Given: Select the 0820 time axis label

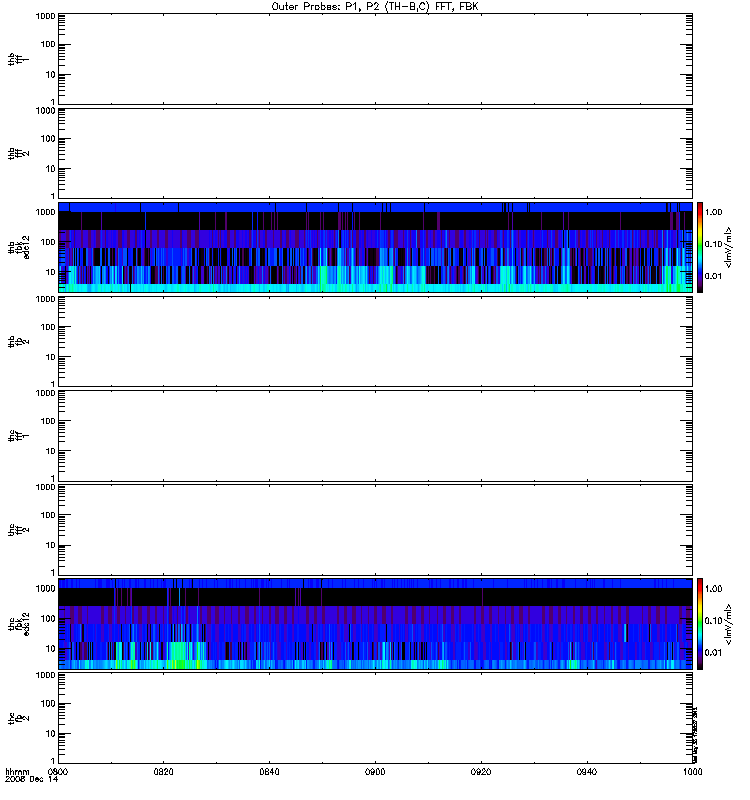Looking at the screenshot, I should tap(163, 771).
